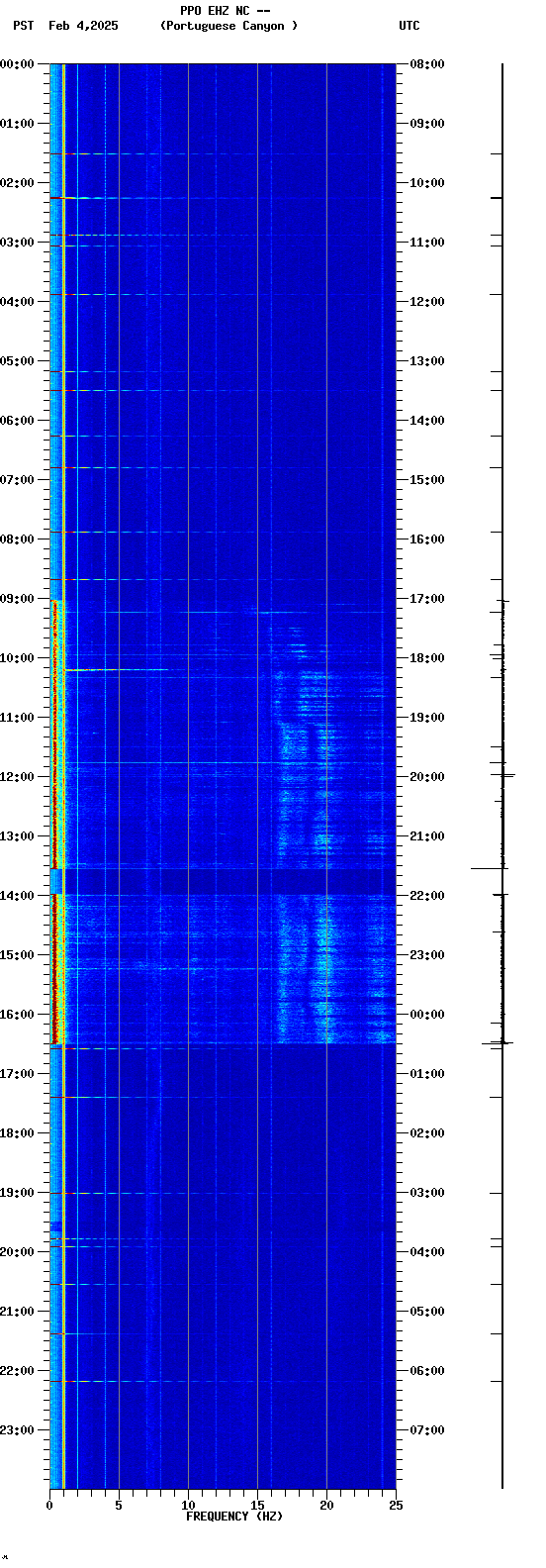Click the 'Feb 4,2025' date label
546x1568 pixels.
(x=83, y=26)
